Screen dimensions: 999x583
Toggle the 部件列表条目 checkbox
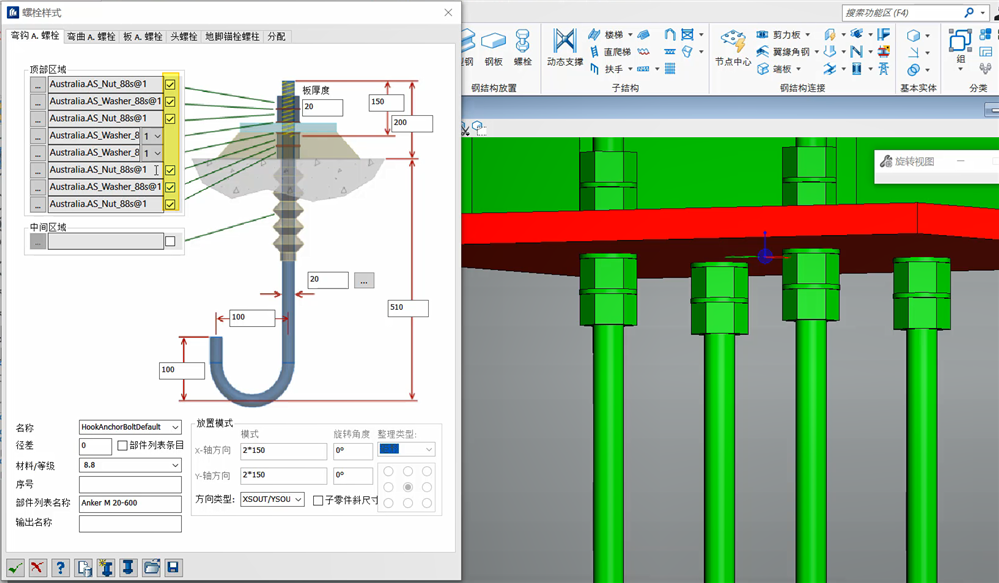coord(123,446)
